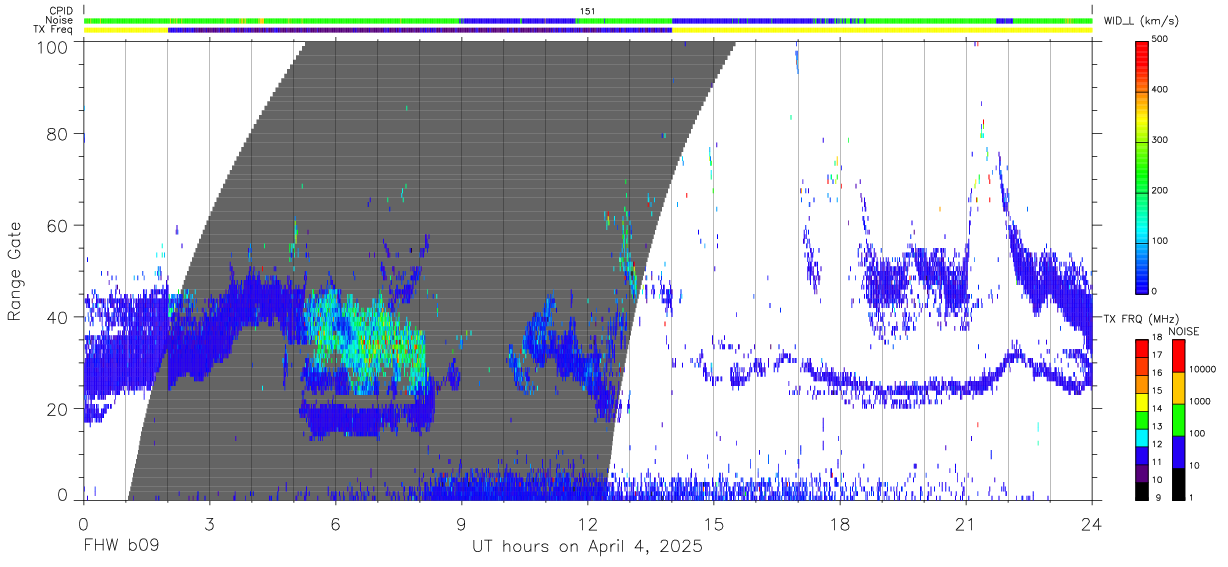Select the blue 11–12 MHz frequency swatch
The height and width of the screenshot is (567, 1228).
coord(1141,455)
